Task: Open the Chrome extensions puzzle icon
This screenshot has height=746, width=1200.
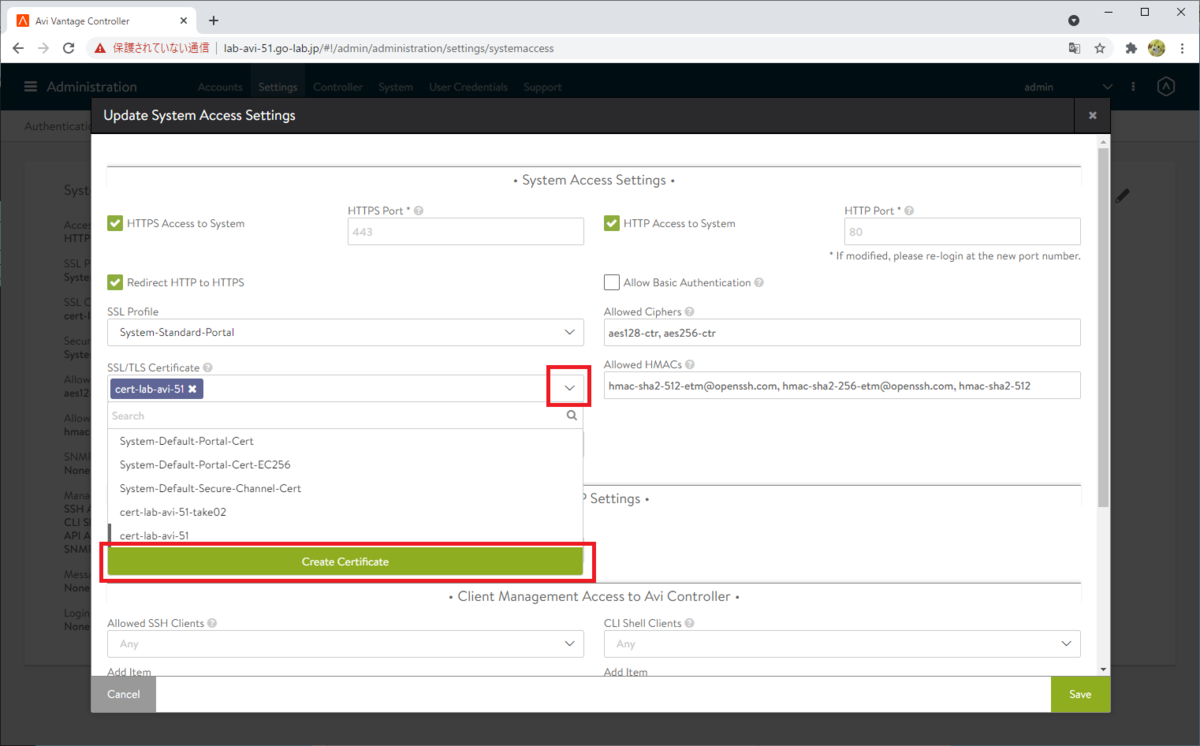Action: [x=1132, y=47]
